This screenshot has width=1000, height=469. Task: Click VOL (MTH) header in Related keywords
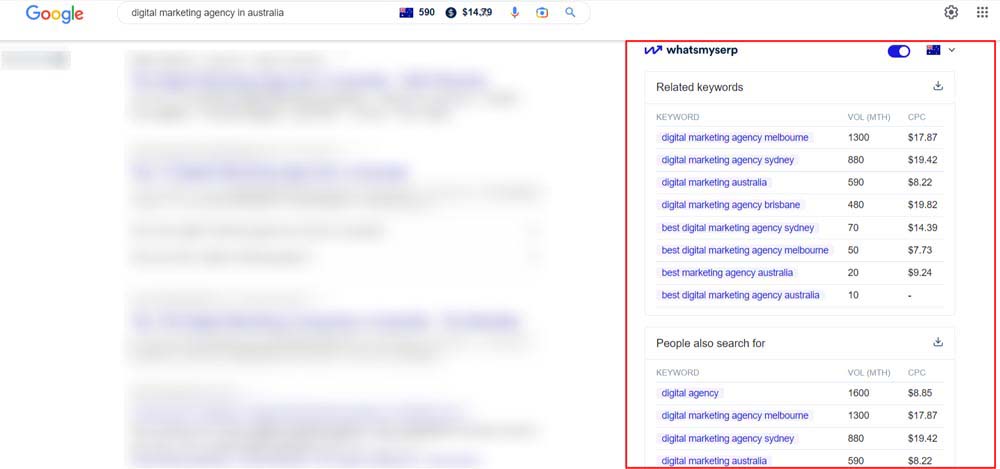click(x=869, y=117)
